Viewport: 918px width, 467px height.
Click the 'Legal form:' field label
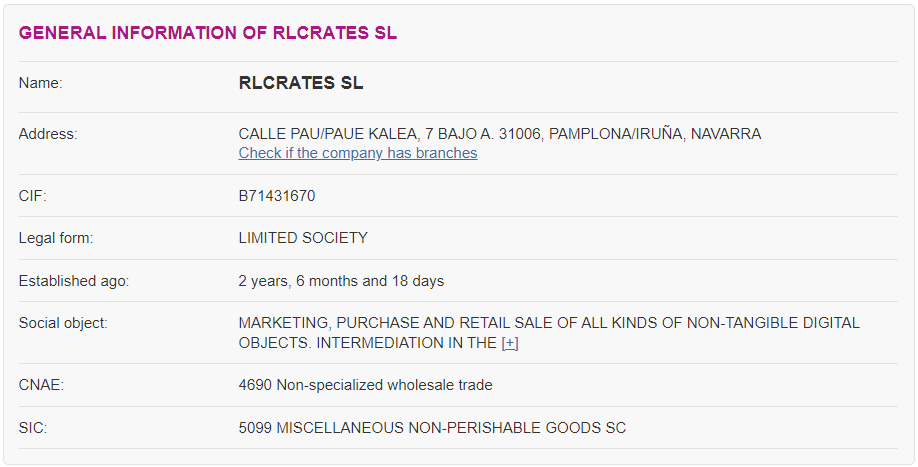pyautogui.click(x=56, y=238)
